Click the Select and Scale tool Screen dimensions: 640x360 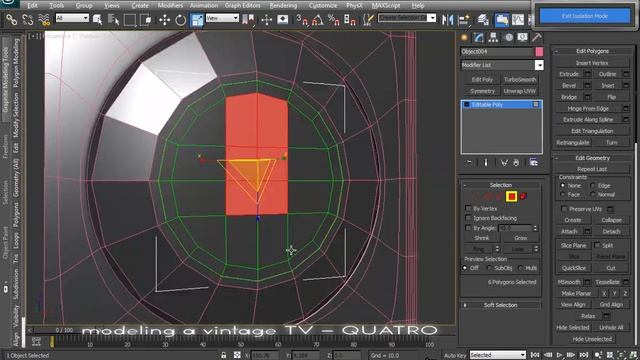(197, 19)
